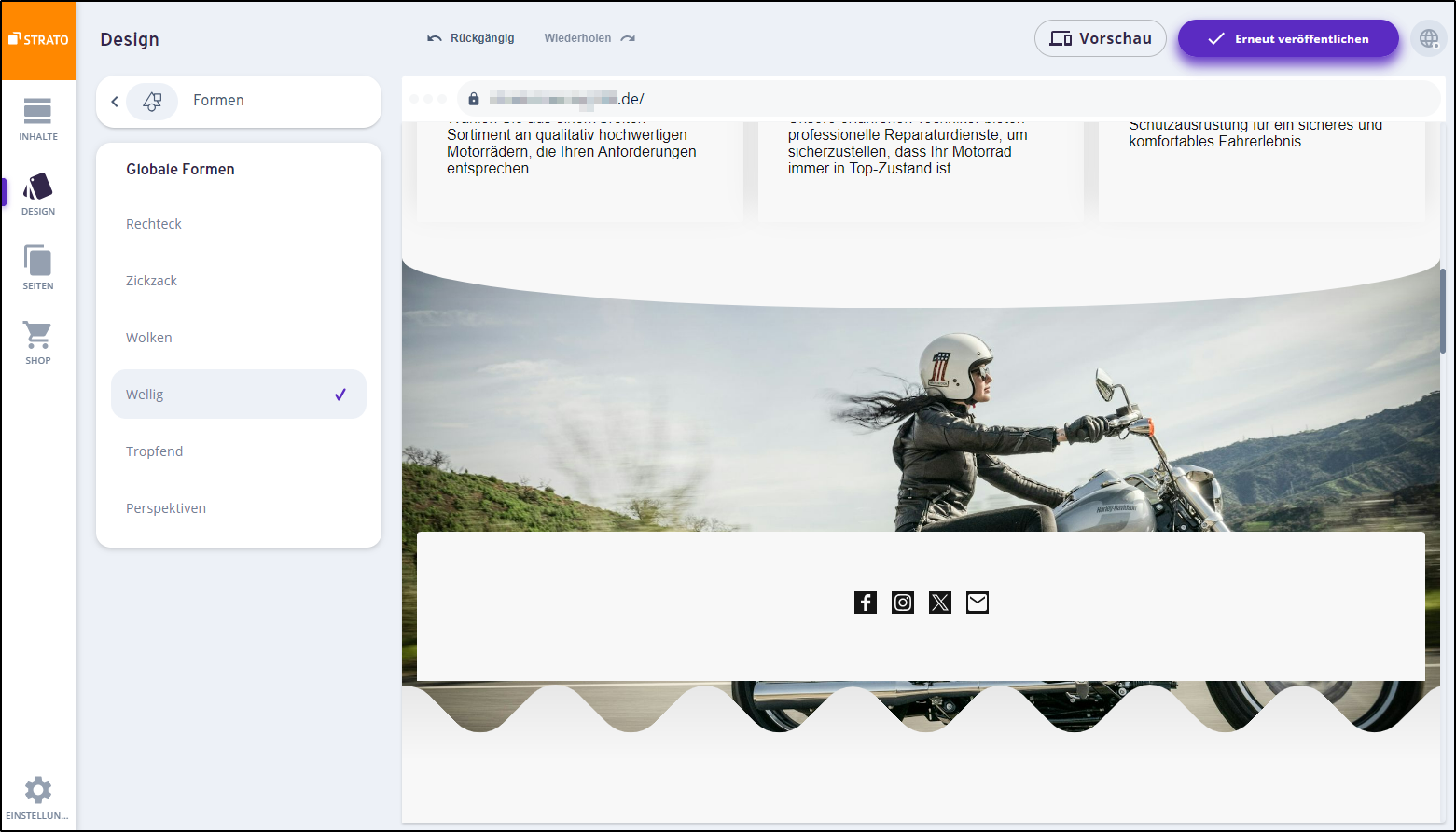Select the Tropfend shape option

pos(155,451)
